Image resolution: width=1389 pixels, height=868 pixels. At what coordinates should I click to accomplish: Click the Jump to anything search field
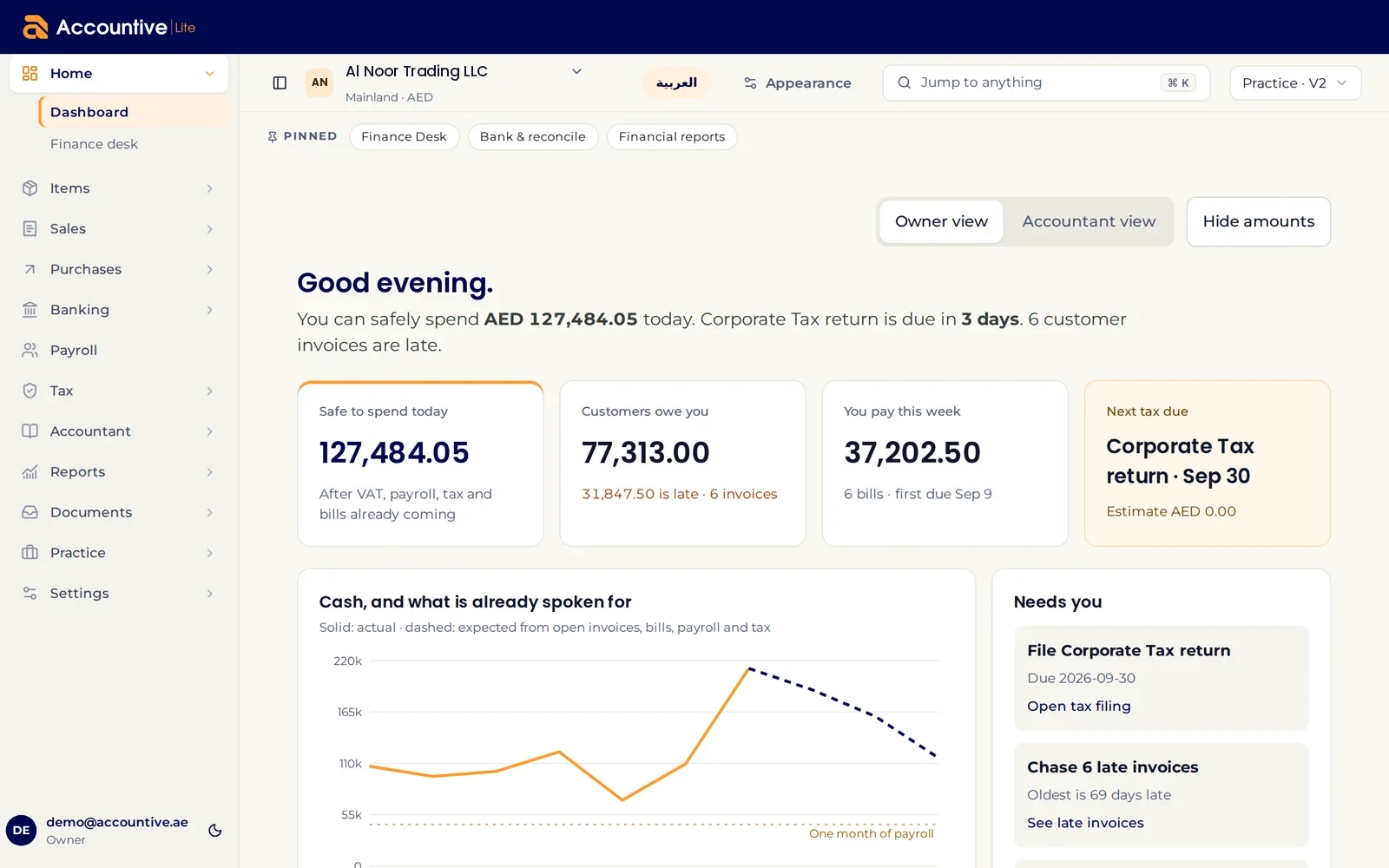[x=1046, y=82]
